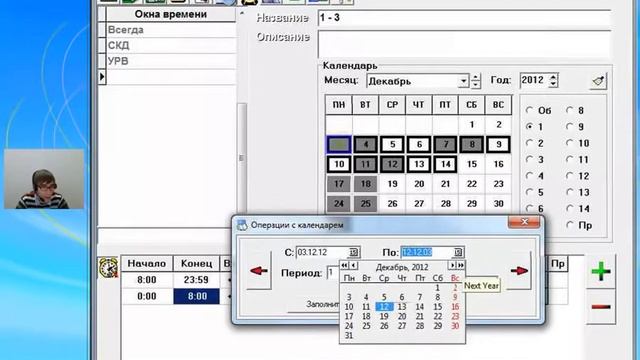Image resolution: width=640 pixels, height=360 pixels.
Task: Click the С date field 03.12.12
Action: coord(322,252)
